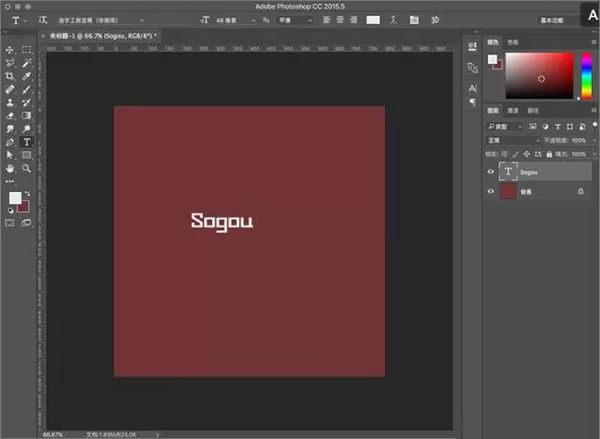Toggle the type layer filter
Screen dimensions: 600x439
(x=558, y=126)
